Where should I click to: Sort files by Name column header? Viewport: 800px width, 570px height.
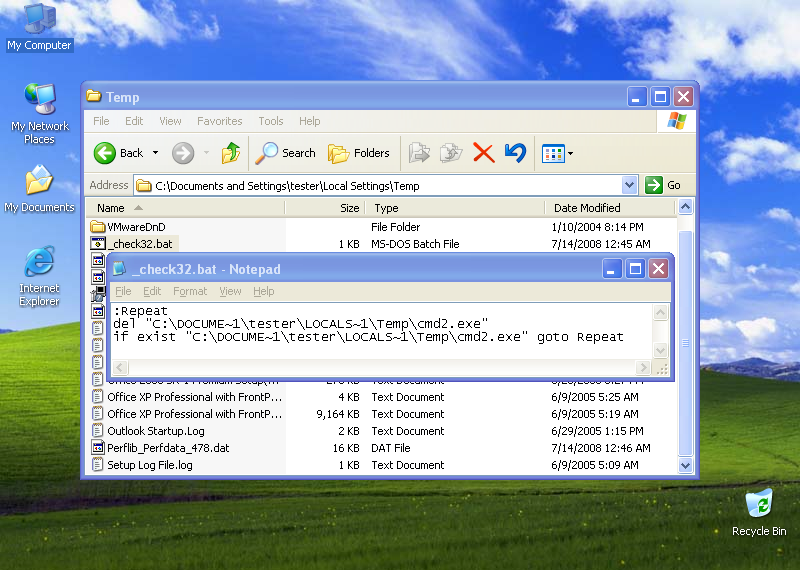[x=184, y=208]
